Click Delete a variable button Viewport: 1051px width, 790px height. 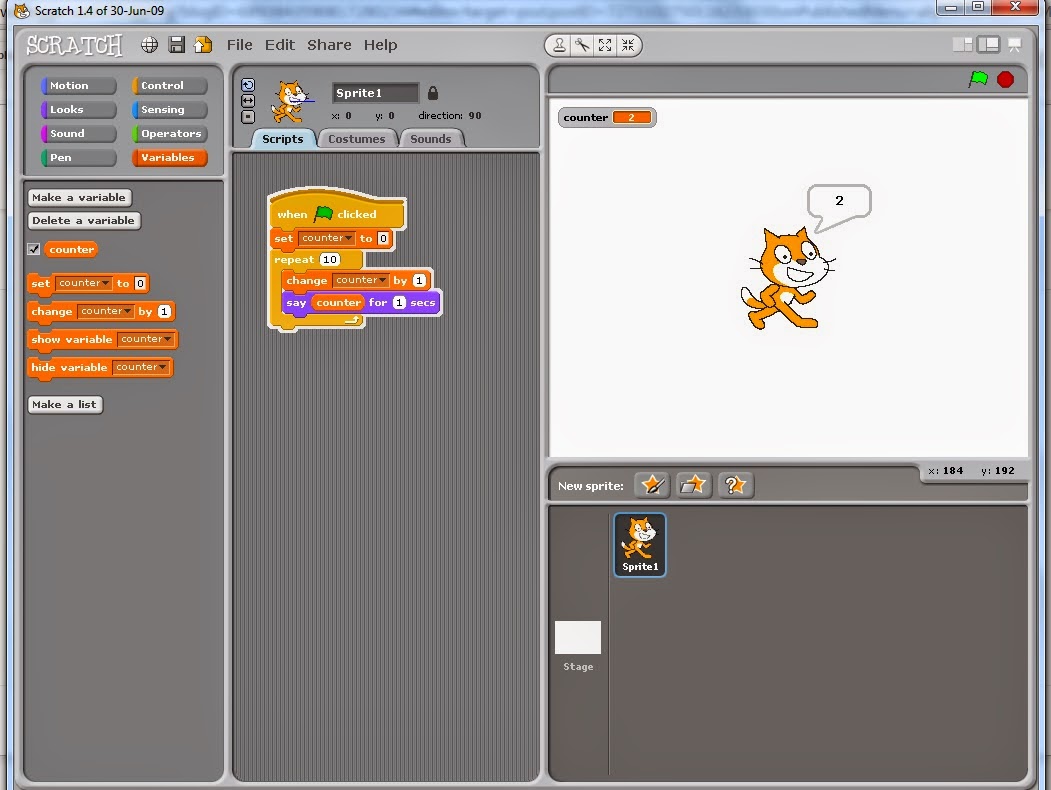pos(84,220)
